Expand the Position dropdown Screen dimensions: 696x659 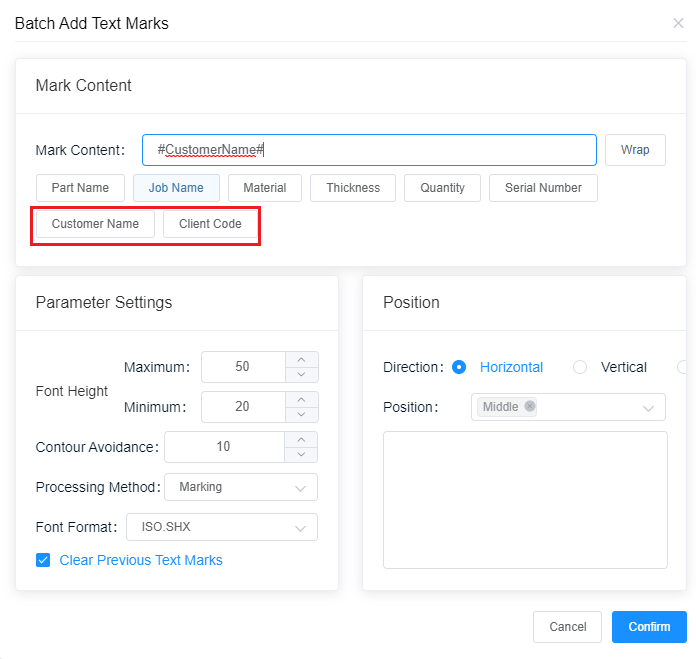(x=568, y=407)
